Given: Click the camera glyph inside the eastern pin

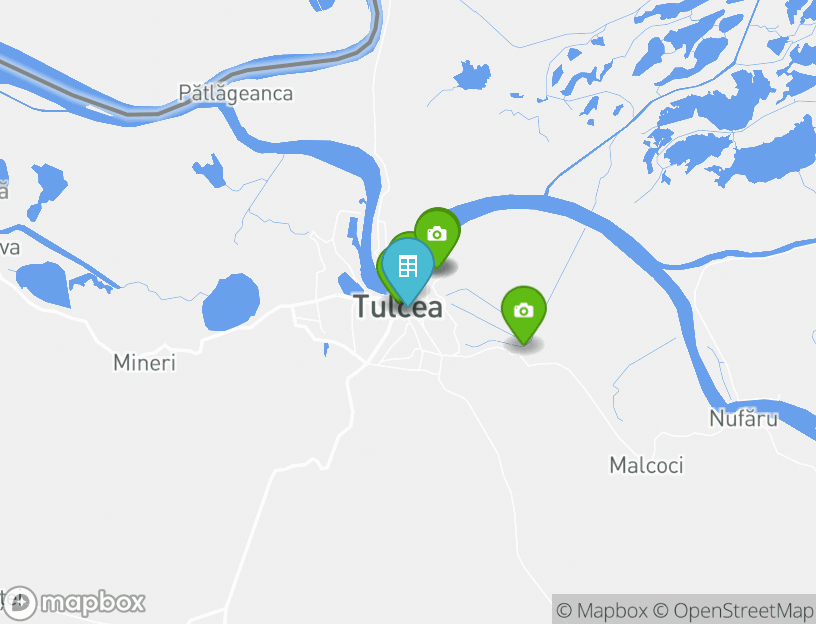Looking at the screenshot, I should tap(524, 311).
